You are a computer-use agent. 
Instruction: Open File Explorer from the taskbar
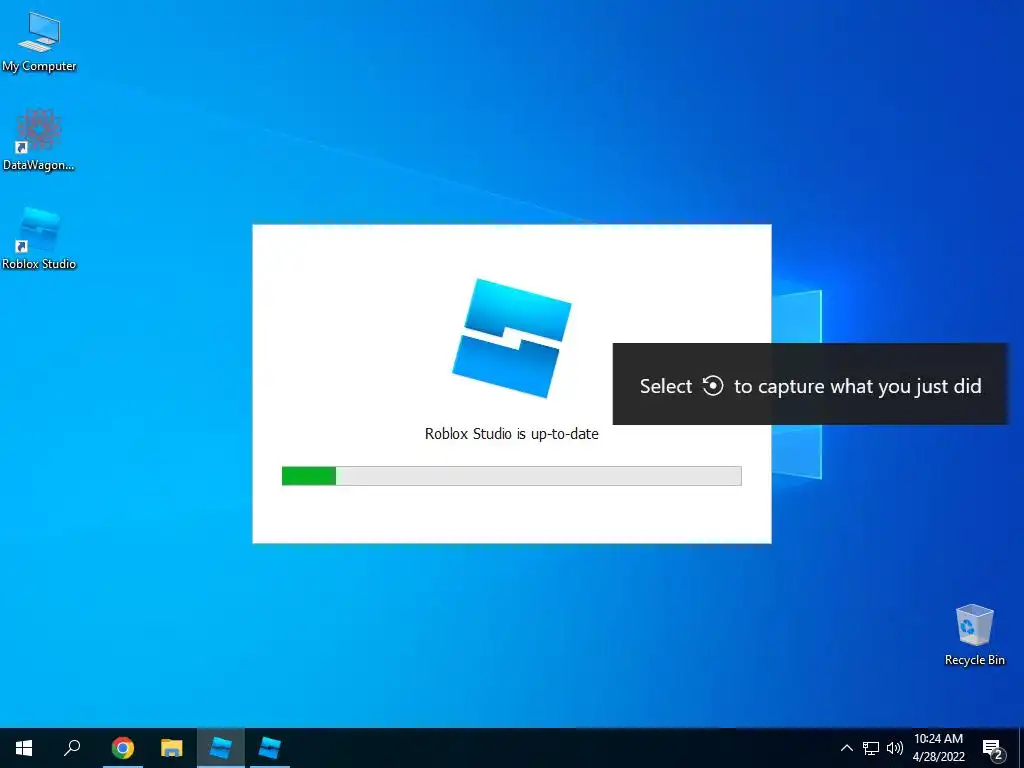pos(172,748)
